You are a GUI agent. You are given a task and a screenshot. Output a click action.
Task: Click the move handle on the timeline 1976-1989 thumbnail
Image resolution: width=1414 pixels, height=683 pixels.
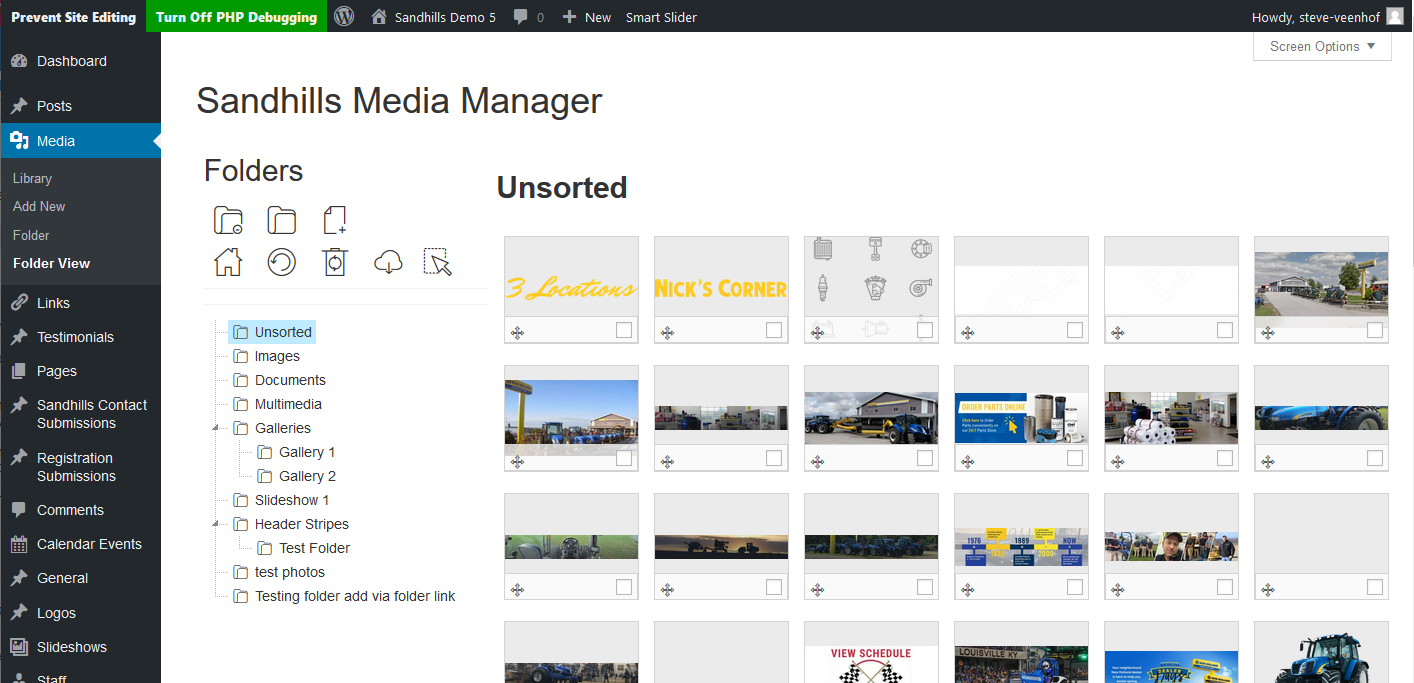(x=967, y=590)
